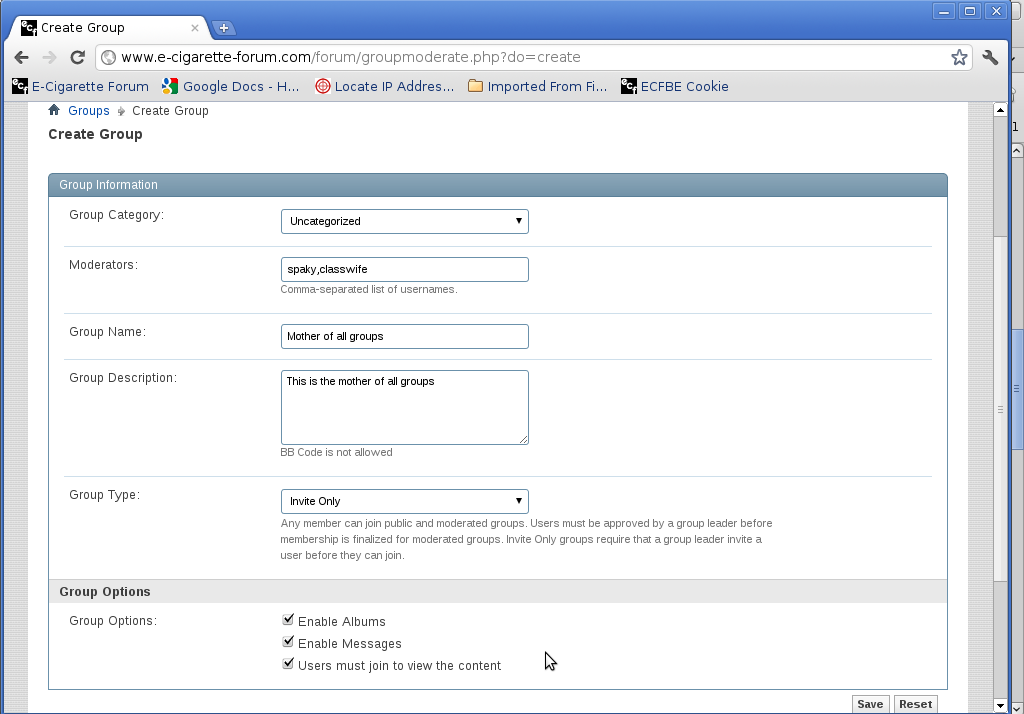This screenshot has height=714, width=1024.
Task: Click the page scrollbar down arrow
Action: coord(1000,706)
